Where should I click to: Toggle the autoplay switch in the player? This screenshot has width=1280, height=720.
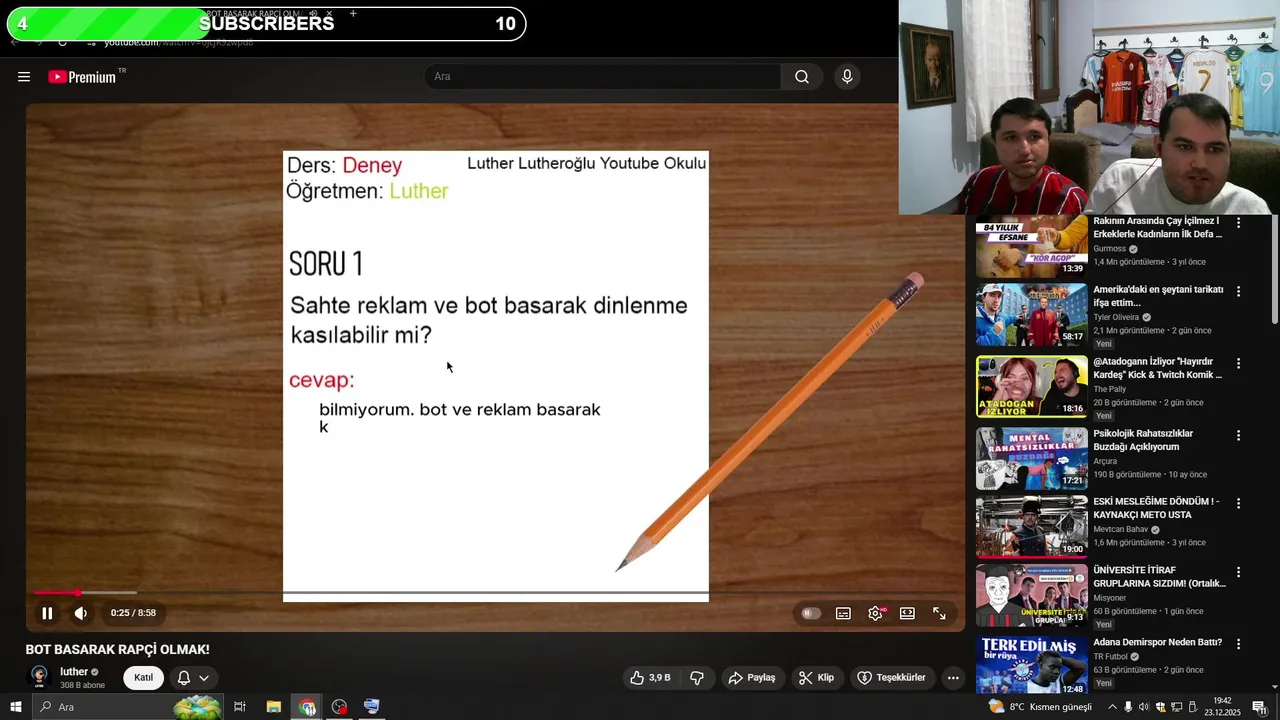click(811, 613)
